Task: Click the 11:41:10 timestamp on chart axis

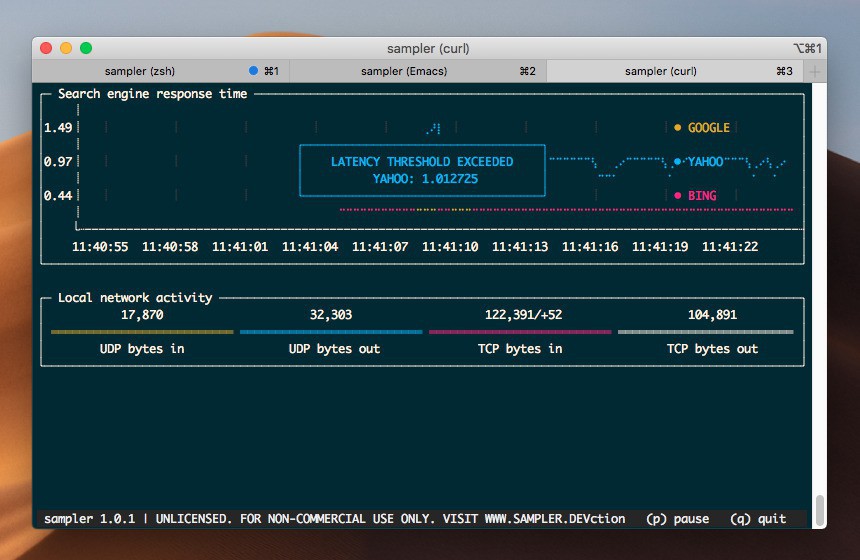Action: click(449, 247)
